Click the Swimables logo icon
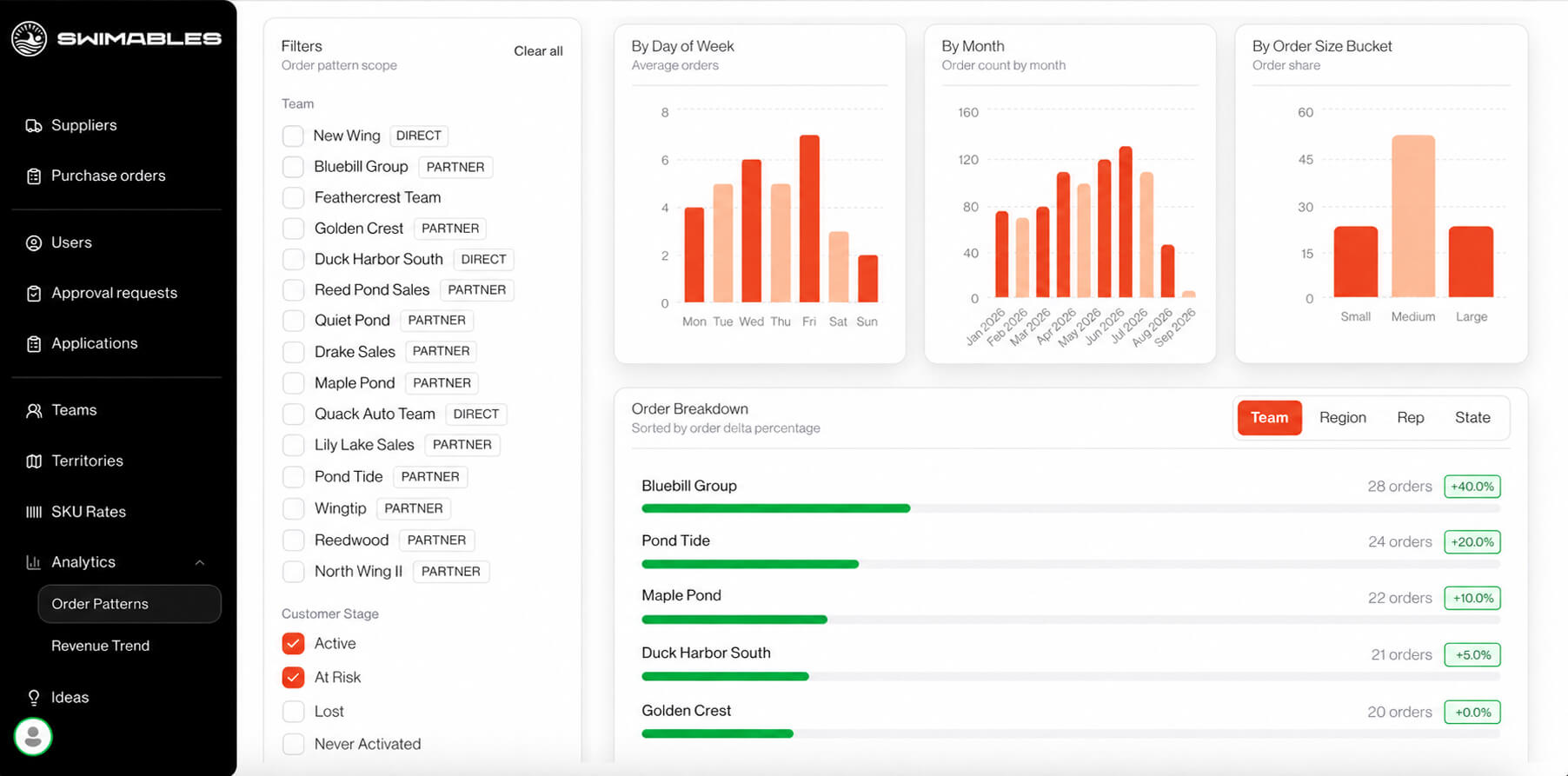1568x776 pixels. tap(29, 38)
